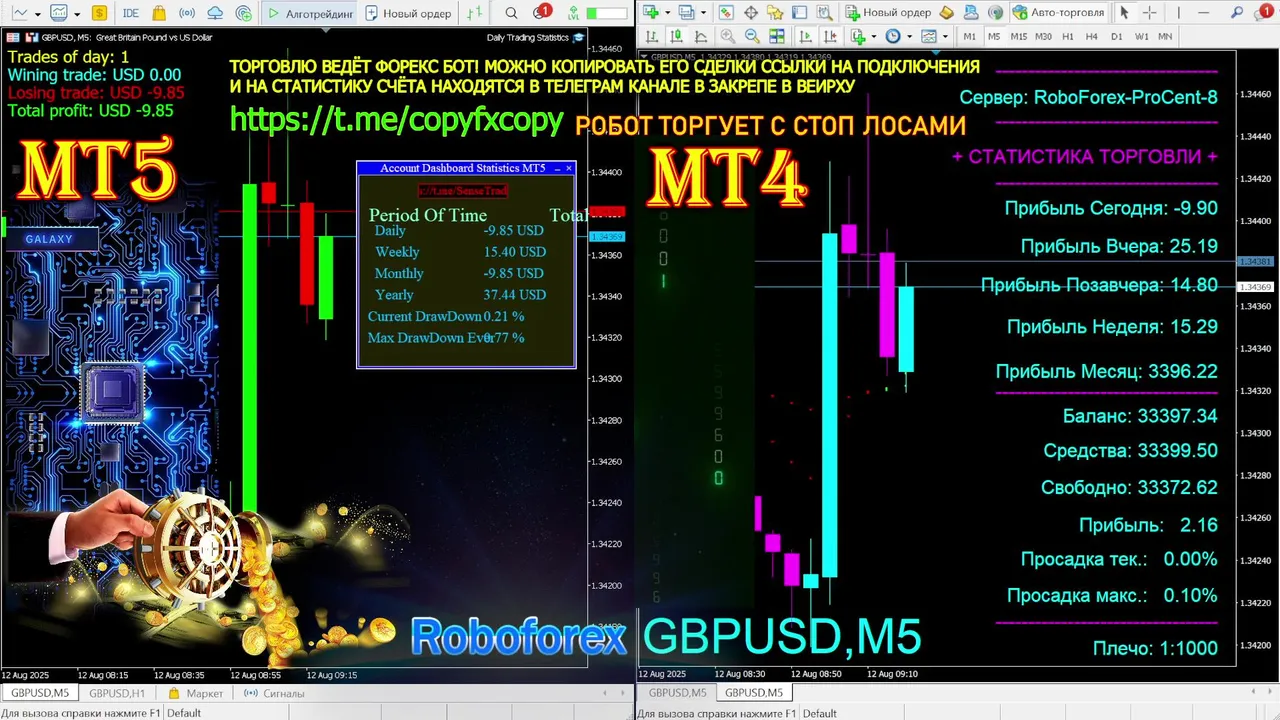This screenshot has width=1280, height=720.
Task: Expand MT4 periods clock dropdown
Action: [x=909, y=36]
